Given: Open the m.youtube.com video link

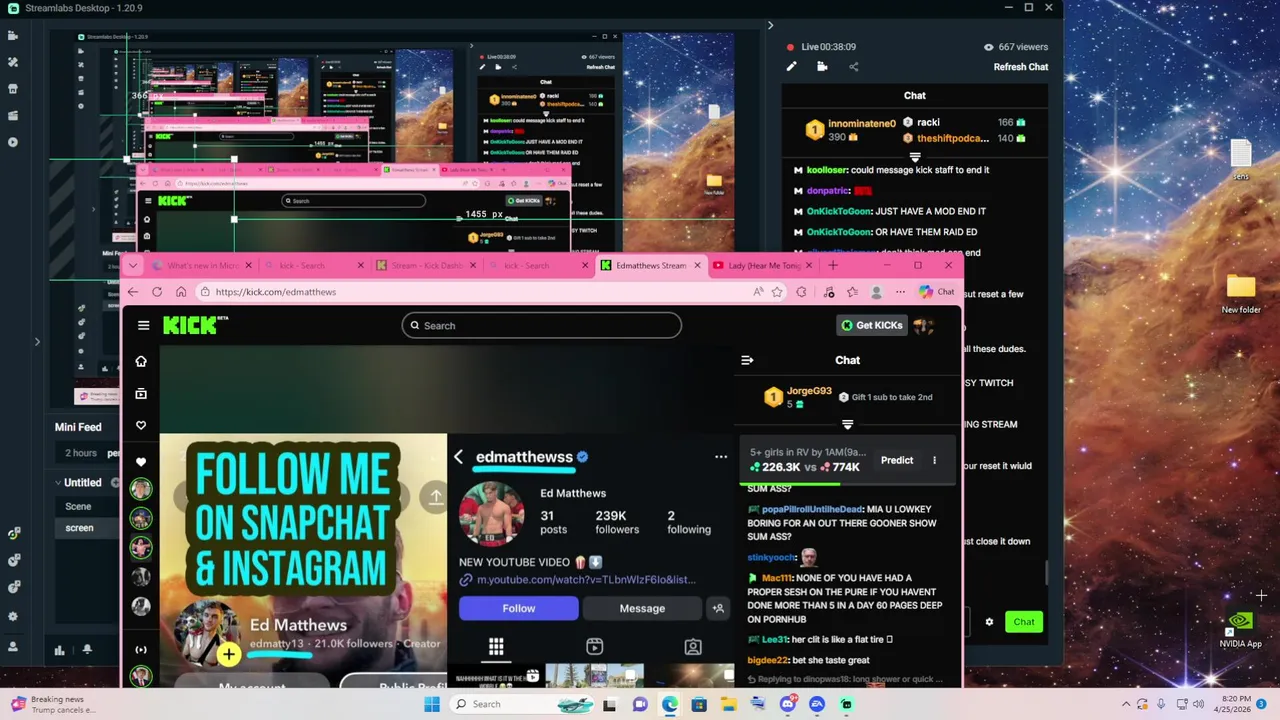Looking at the screenshot, I should [585, 580].
